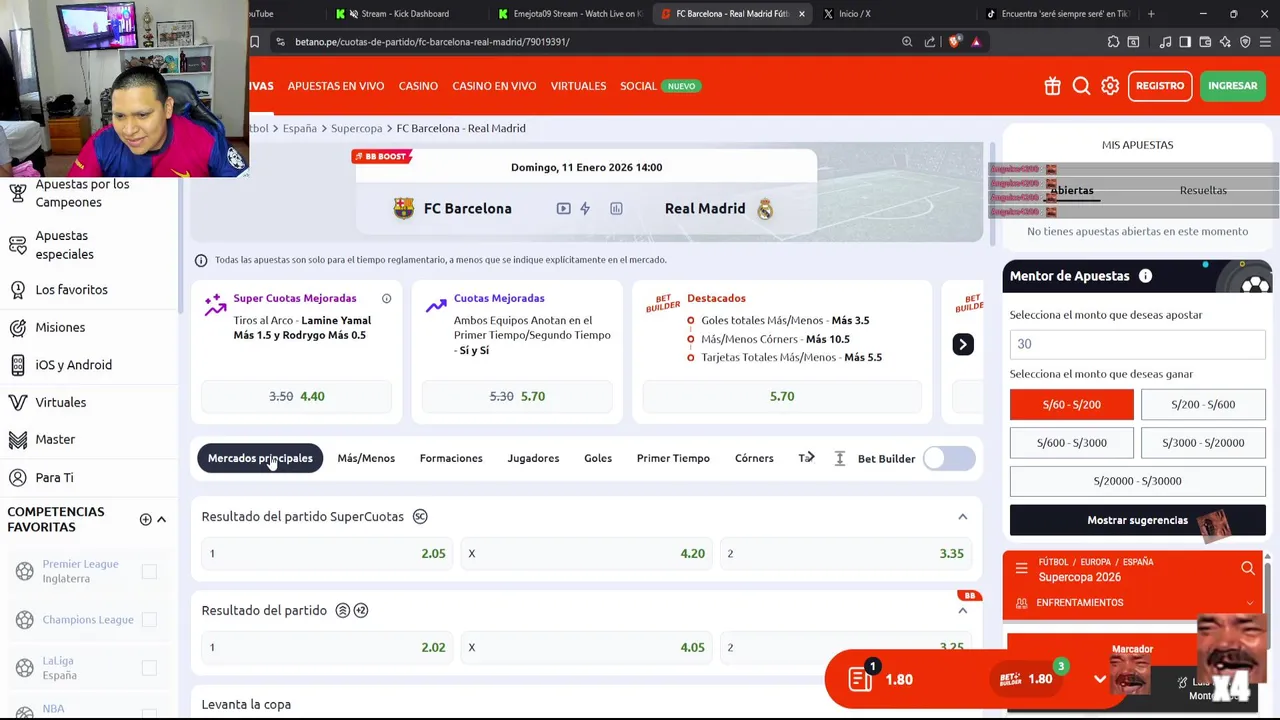This screenshot has width=1280, height=720.
Task: Click the Mostrar sugerencias button
Action: (1137, 520)
